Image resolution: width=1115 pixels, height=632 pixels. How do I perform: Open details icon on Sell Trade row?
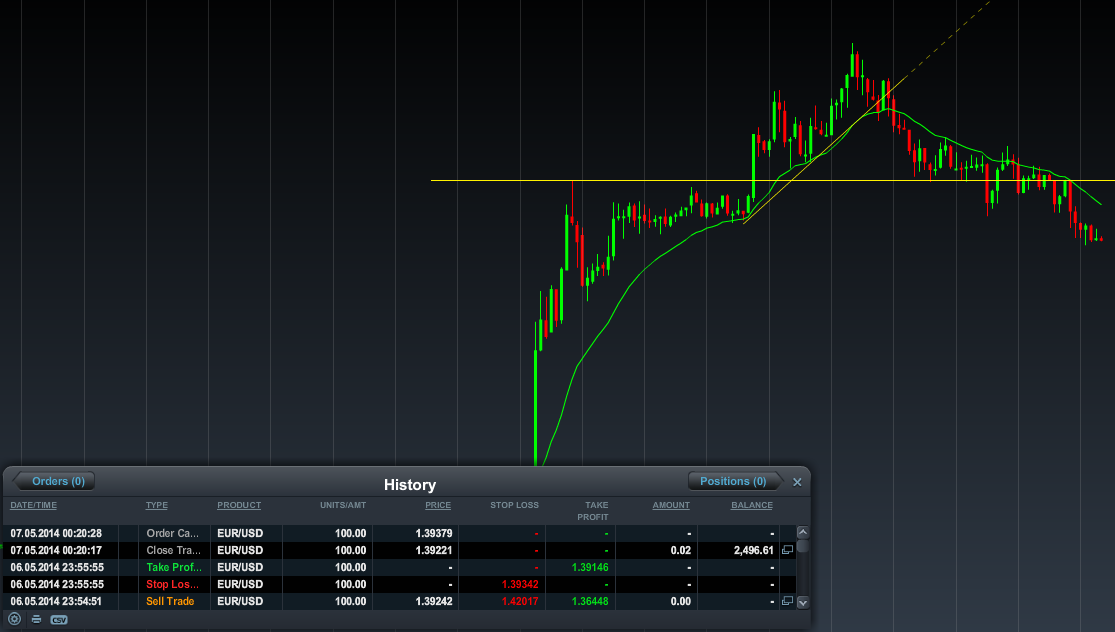click(787, 601)
